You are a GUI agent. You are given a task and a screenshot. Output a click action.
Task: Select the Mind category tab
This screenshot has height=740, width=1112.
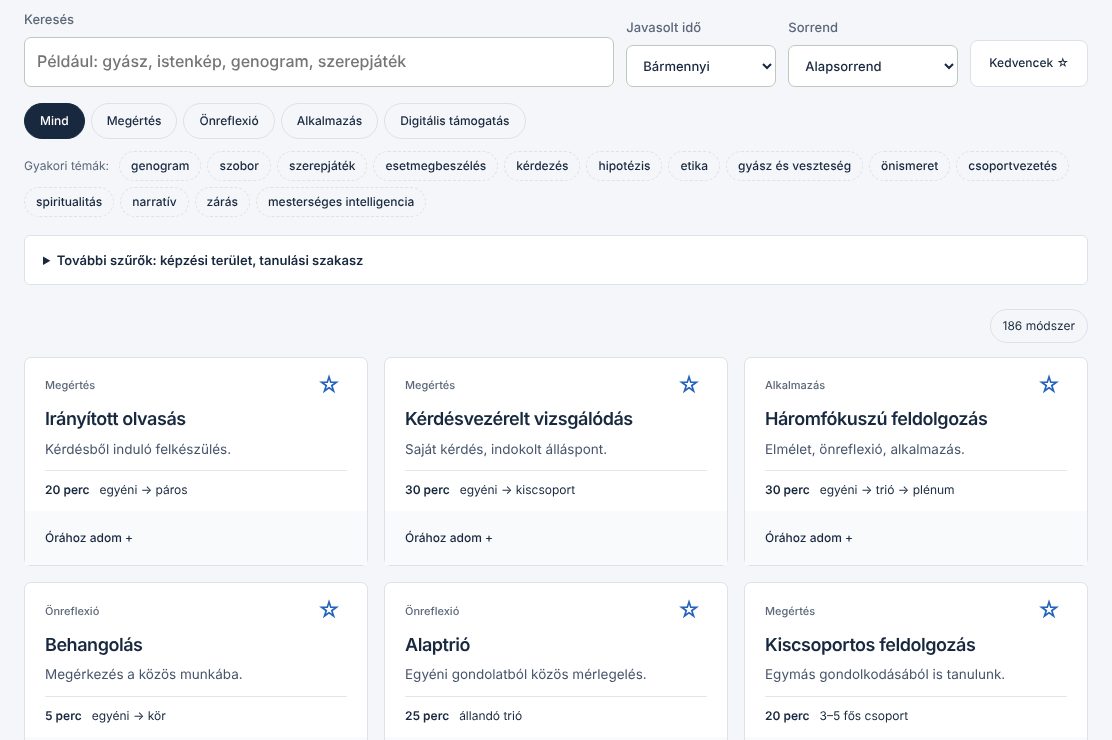coord(54,121)
